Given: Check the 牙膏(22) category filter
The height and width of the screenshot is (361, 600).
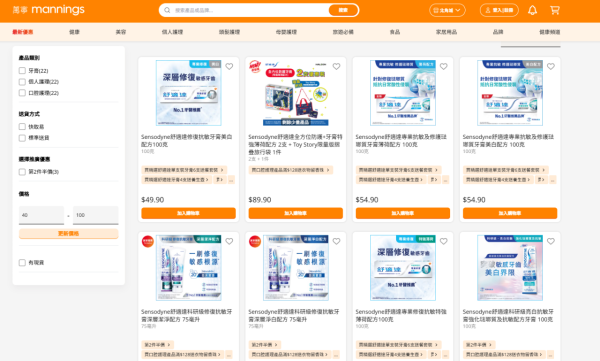Looking at the screenshot, I should 22,70.
